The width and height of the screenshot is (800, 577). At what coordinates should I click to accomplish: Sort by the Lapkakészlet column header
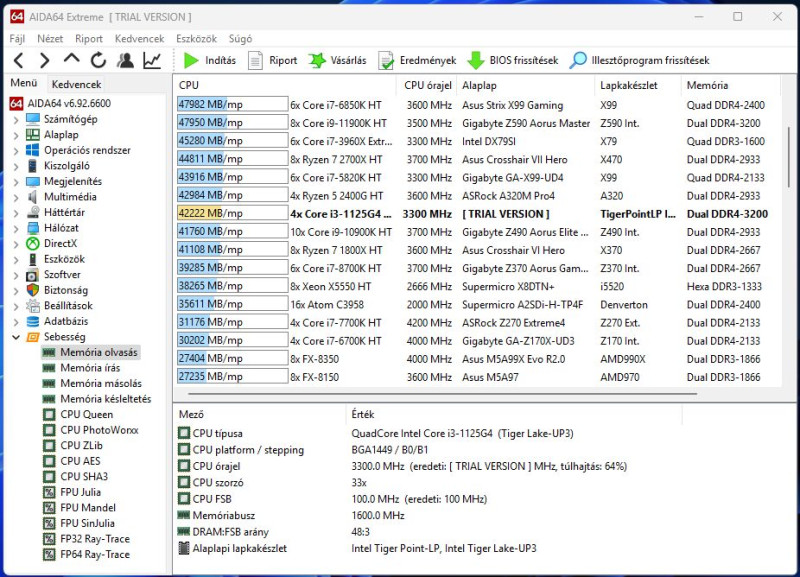(638, 85)
